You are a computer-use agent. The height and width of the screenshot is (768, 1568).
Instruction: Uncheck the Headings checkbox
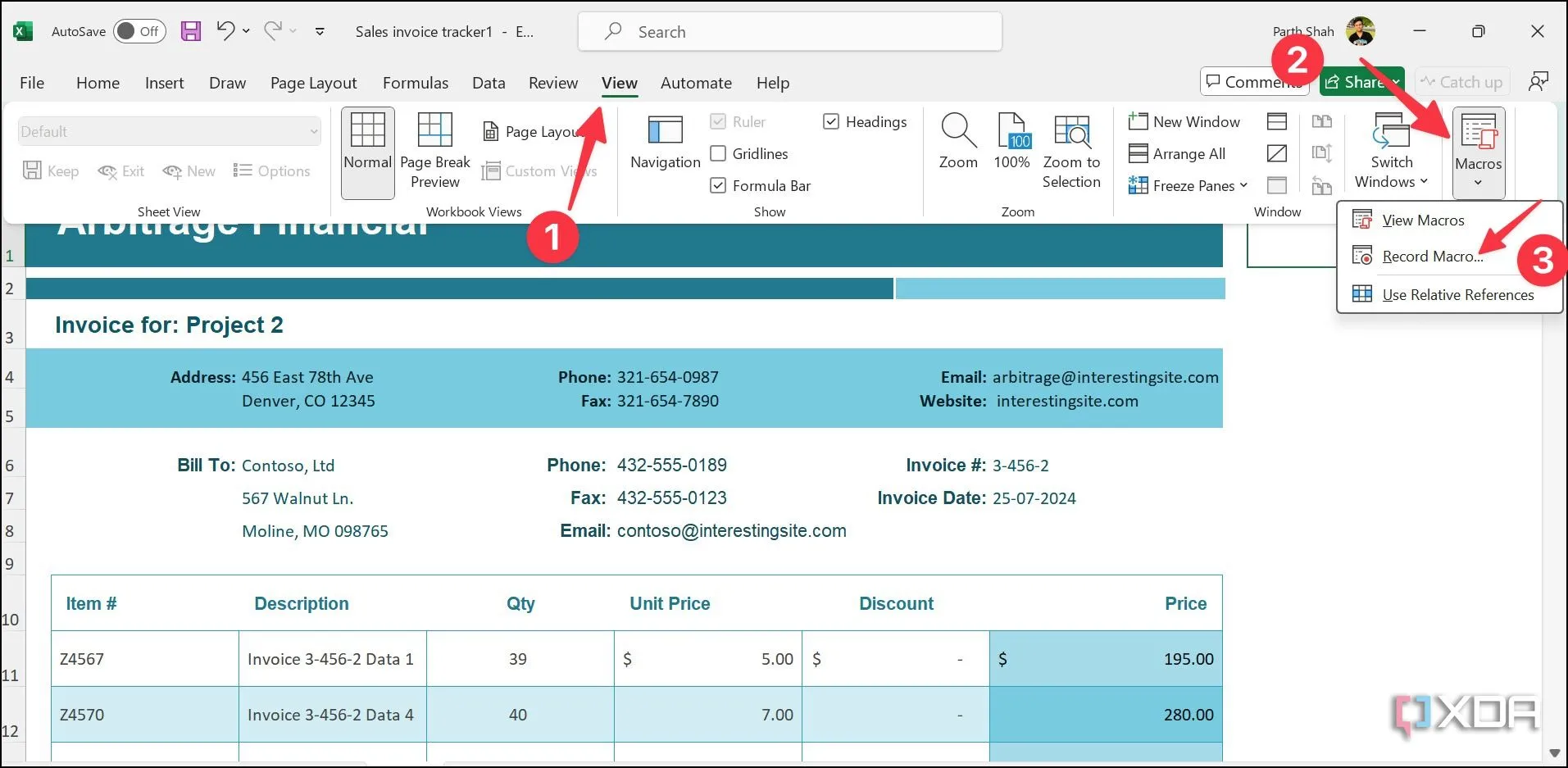point(831,122)
